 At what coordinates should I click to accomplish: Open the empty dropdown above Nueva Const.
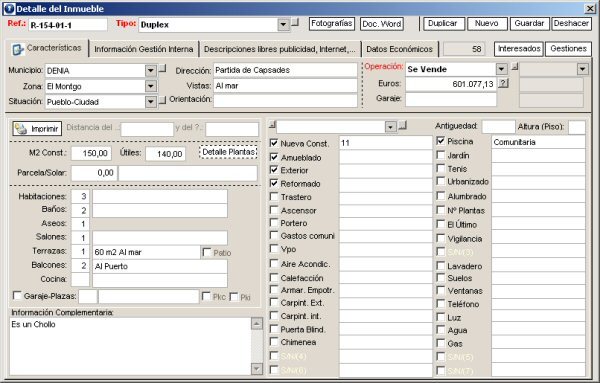[390, 127]
